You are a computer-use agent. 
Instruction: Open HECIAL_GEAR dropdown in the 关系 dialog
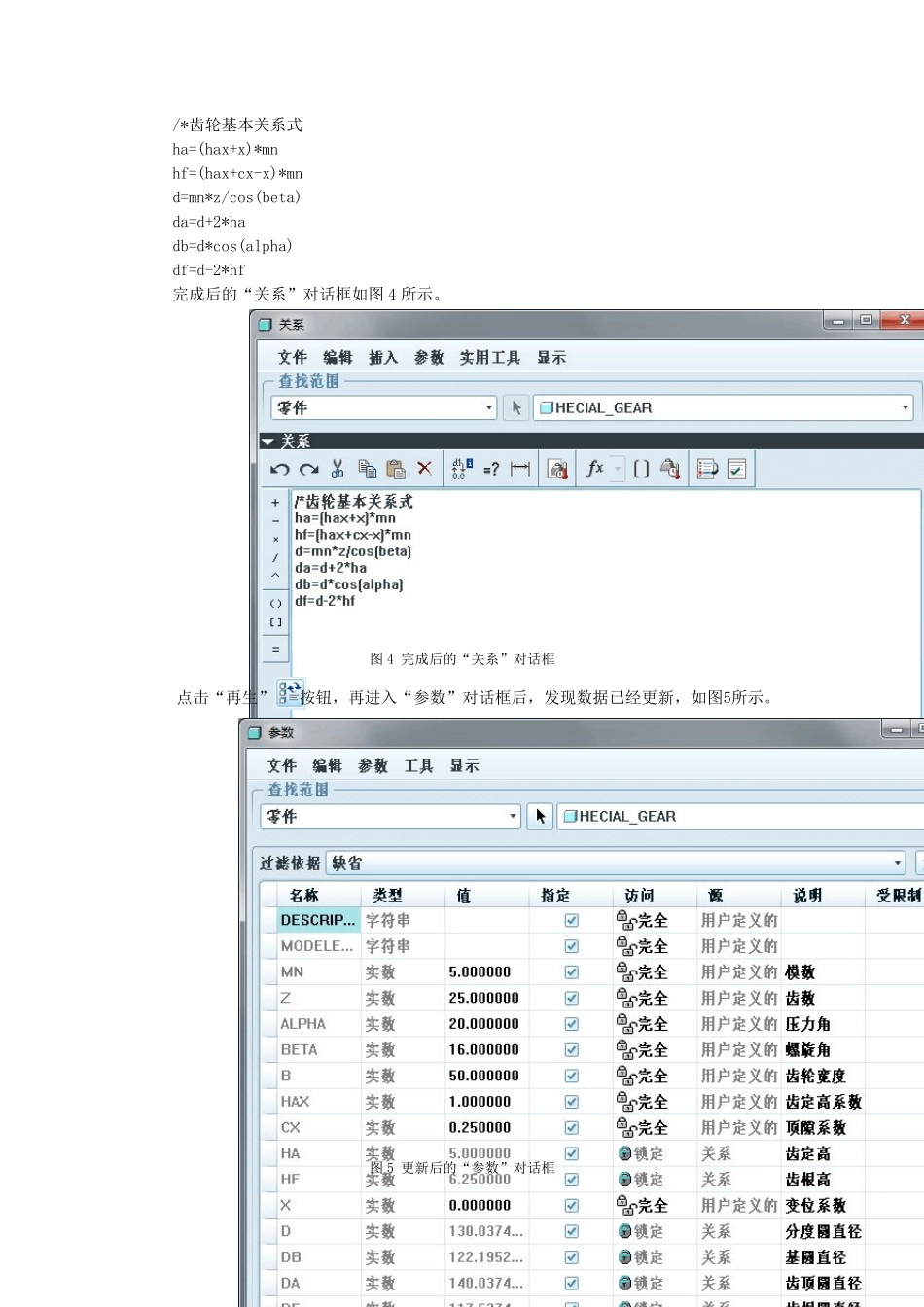pyautogui.click(x=724, y=407)
